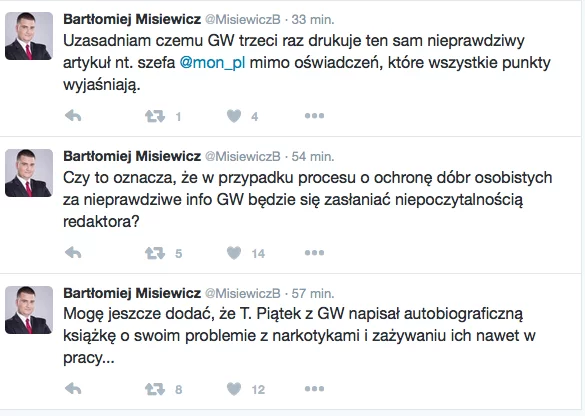Like the tweet with 4 likes
Screen dimensions: 585x416
[x=234, y=116]
